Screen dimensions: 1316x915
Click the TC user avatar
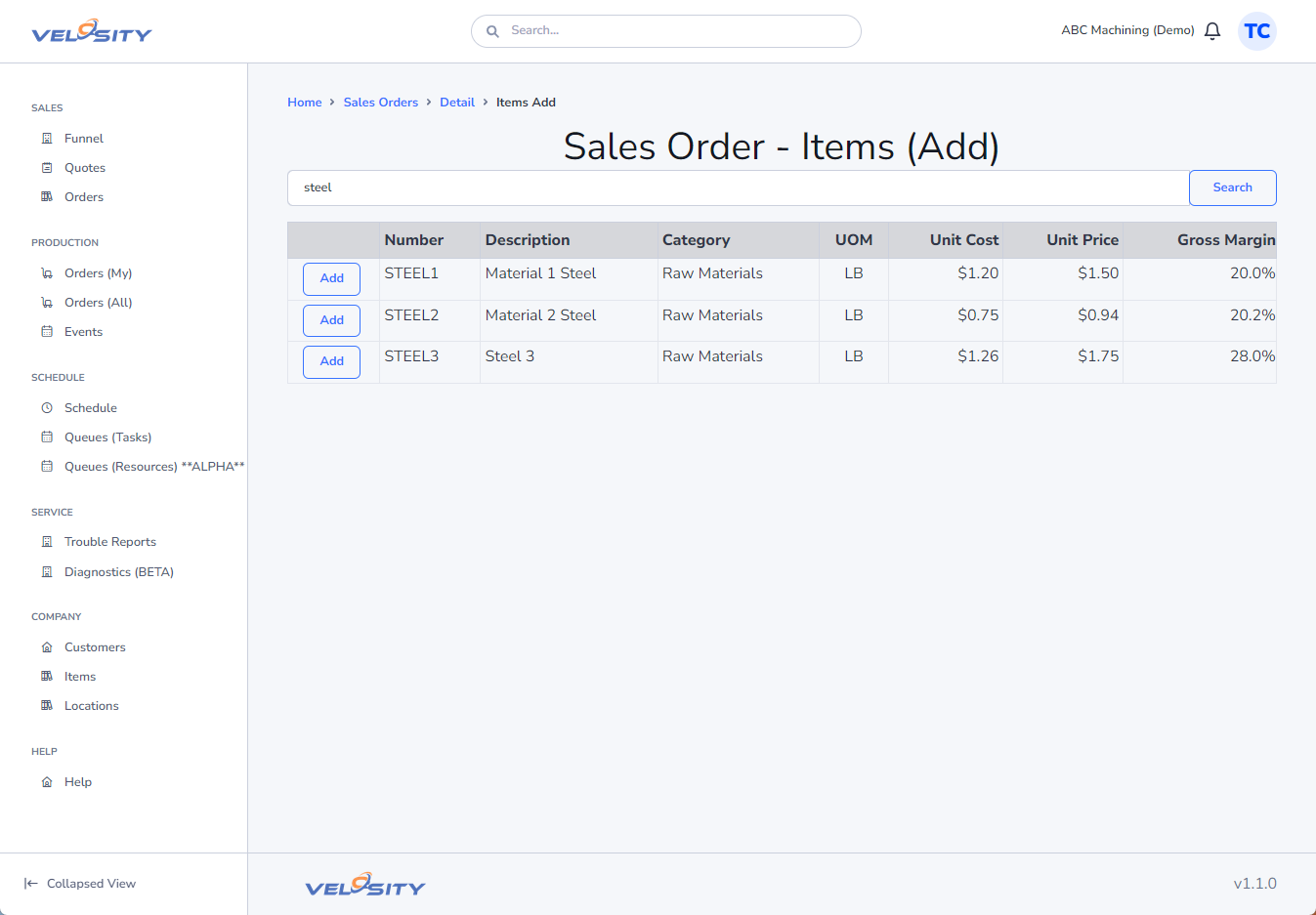(x=1257, y=31)
